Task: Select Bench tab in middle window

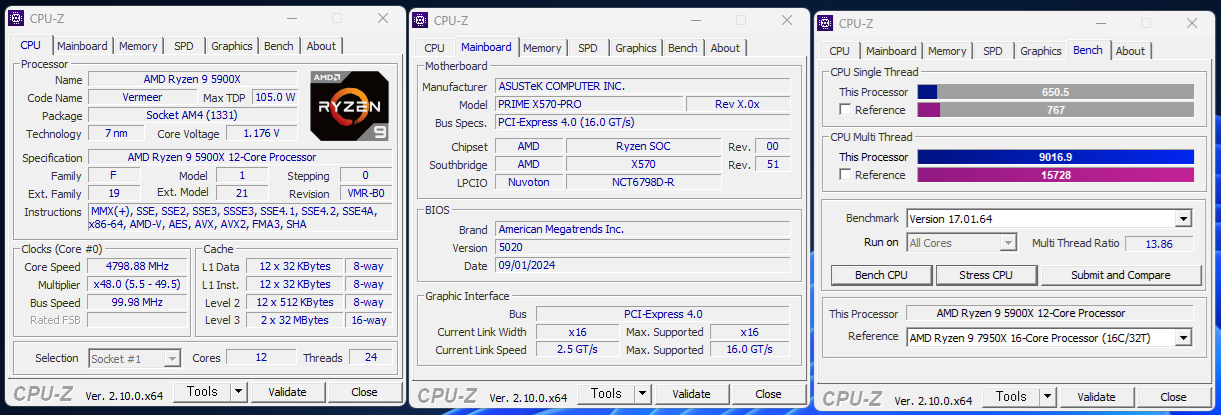Action: pyautogui.click(x=683, y=48)
